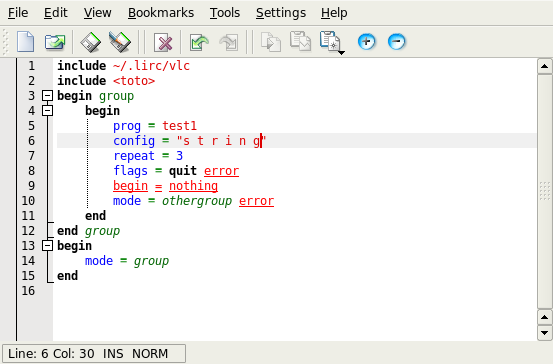Toggle the INS insert mode indicator
The height and width of the screenshot is (364, 553).
click(x=113, y=353)
